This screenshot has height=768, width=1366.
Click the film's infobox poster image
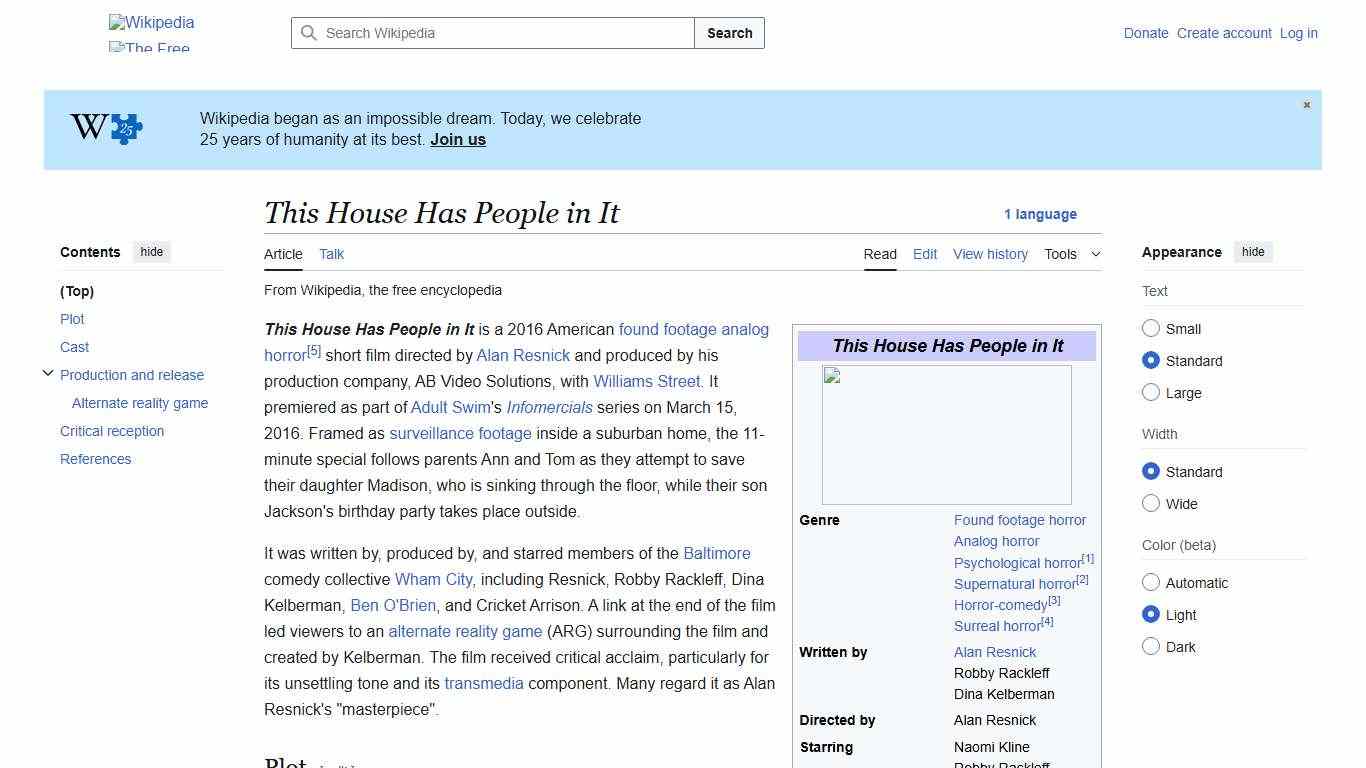946,434
